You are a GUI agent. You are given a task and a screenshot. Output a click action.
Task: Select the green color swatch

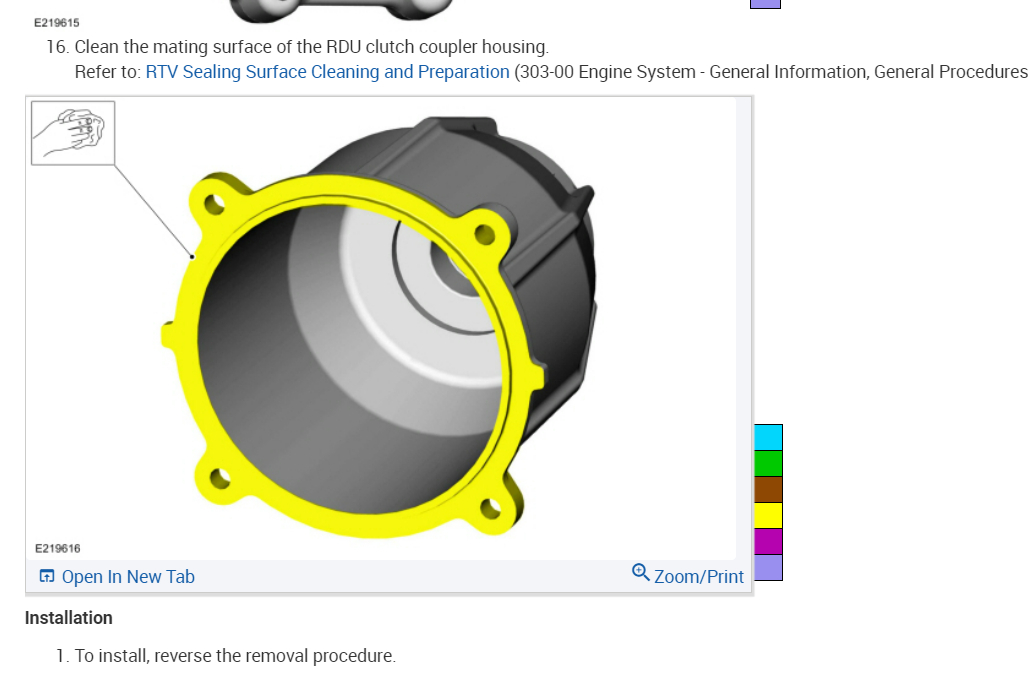[x=768, y=463]
